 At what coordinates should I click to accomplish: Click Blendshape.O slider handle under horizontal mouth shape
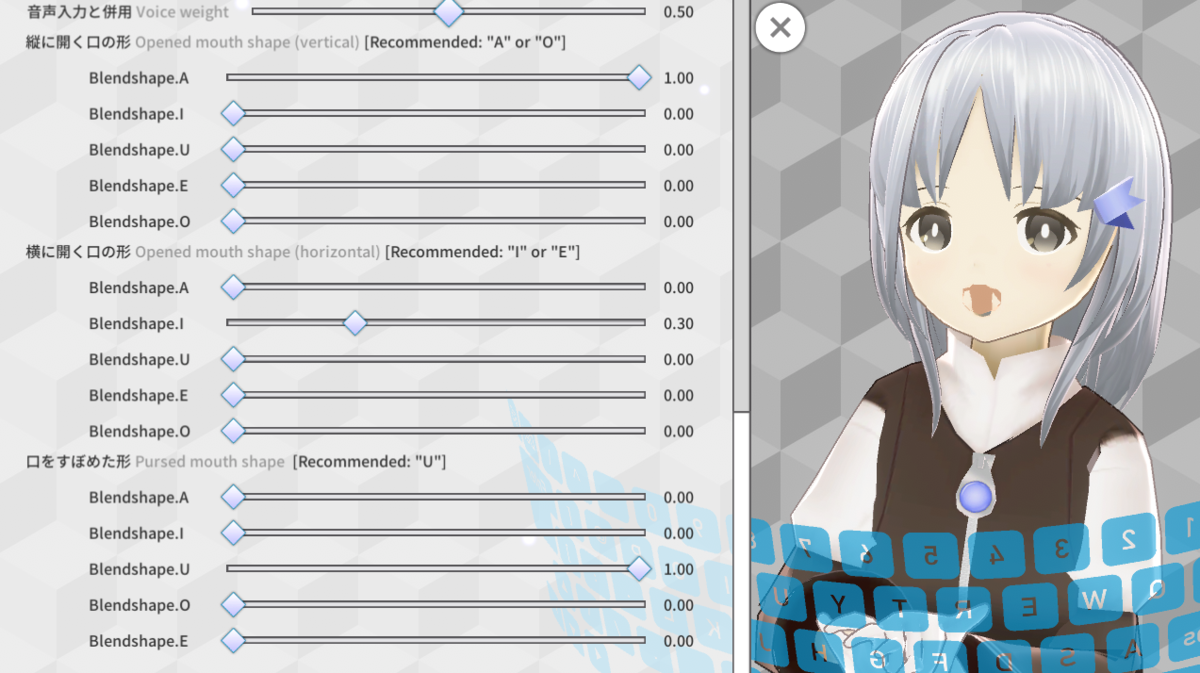tap(233, 431)
